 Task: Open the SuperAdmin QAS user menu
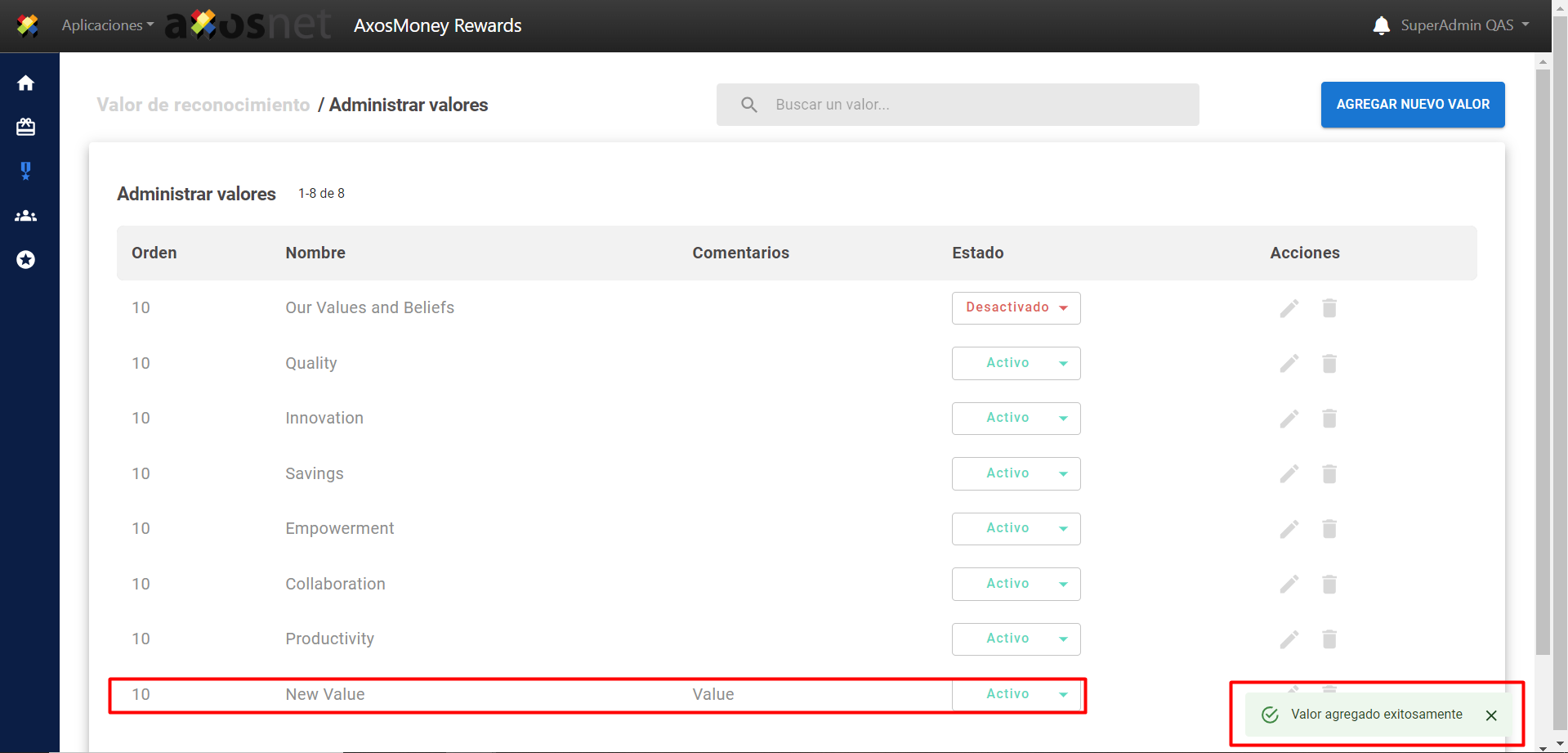[1464, 25]
